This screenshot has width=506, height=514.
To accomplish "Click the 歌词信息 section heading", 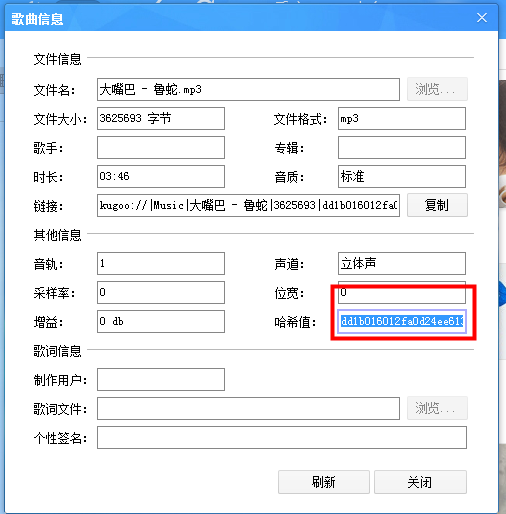I will tap(57, 351).
